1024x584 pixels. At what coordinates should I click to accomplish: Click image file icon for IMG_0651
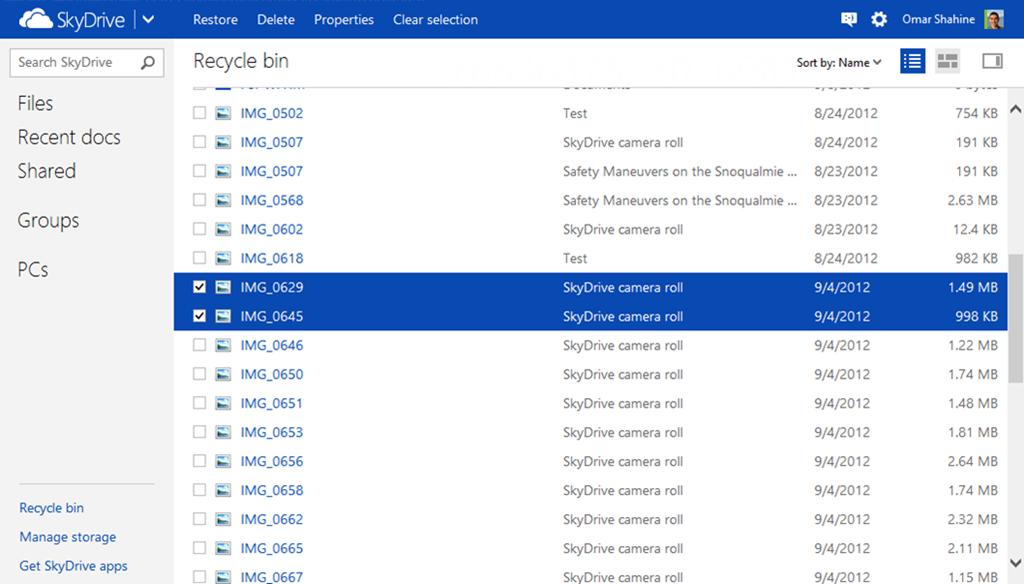coord(223,403)
